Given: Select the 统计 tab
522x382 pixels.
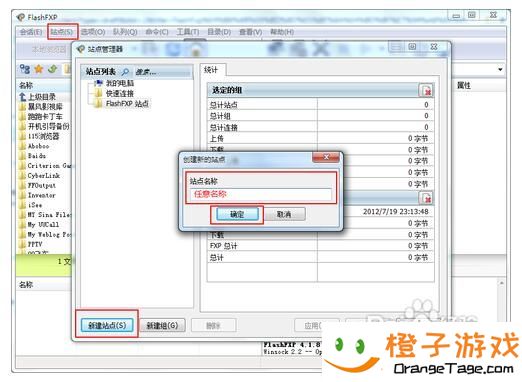Looking at the screenshot, I should (x=211, y=70).
